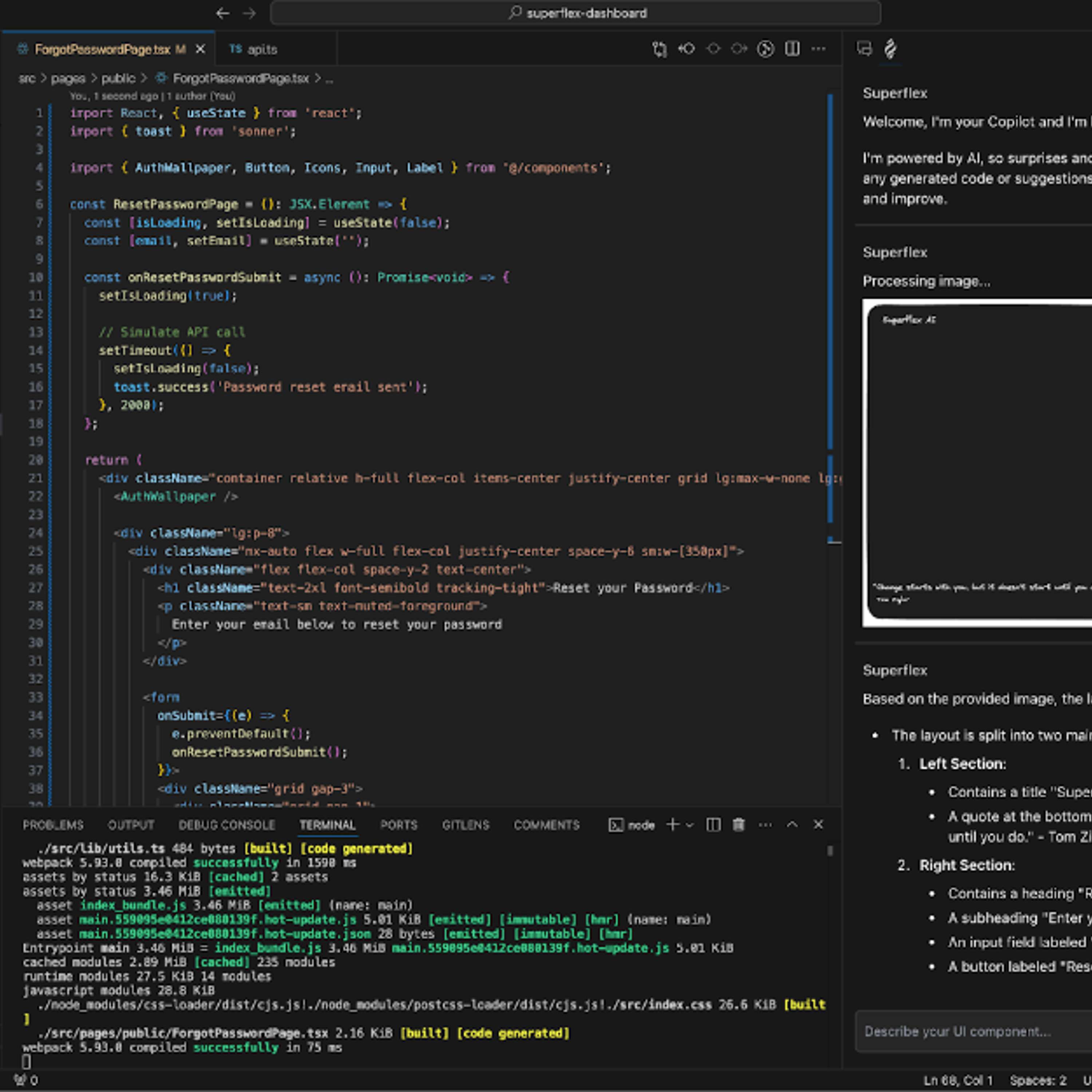Switch to the PROBLEMS panel tab

pyautogui.click(x=53, y=825)
